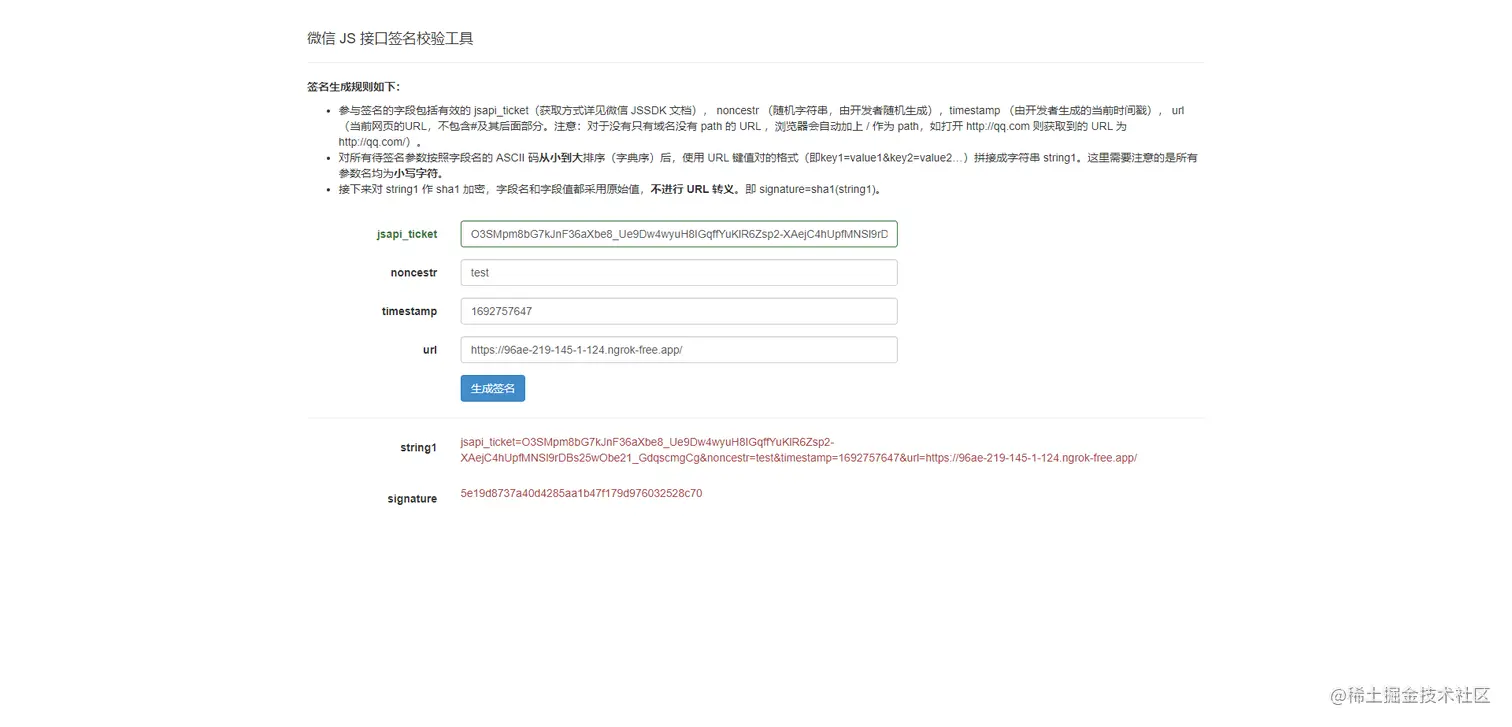Viewport: 1512px width, 727px height.
Task: Click the timestamp field showing 1692757647
Action: click(x=678, y=311)
